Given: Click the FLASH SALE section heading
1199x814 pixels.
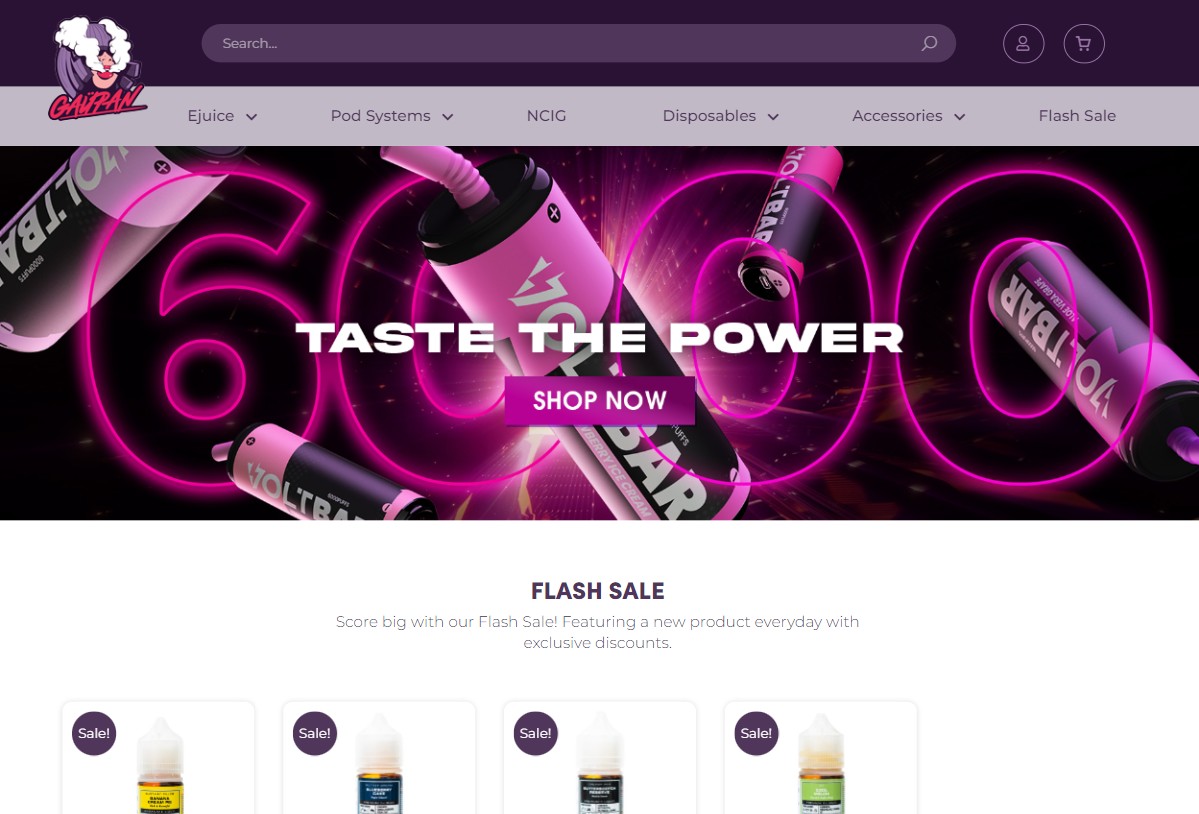Looking at the screenshot, I should pyautogui.click(x=598, y=591).
